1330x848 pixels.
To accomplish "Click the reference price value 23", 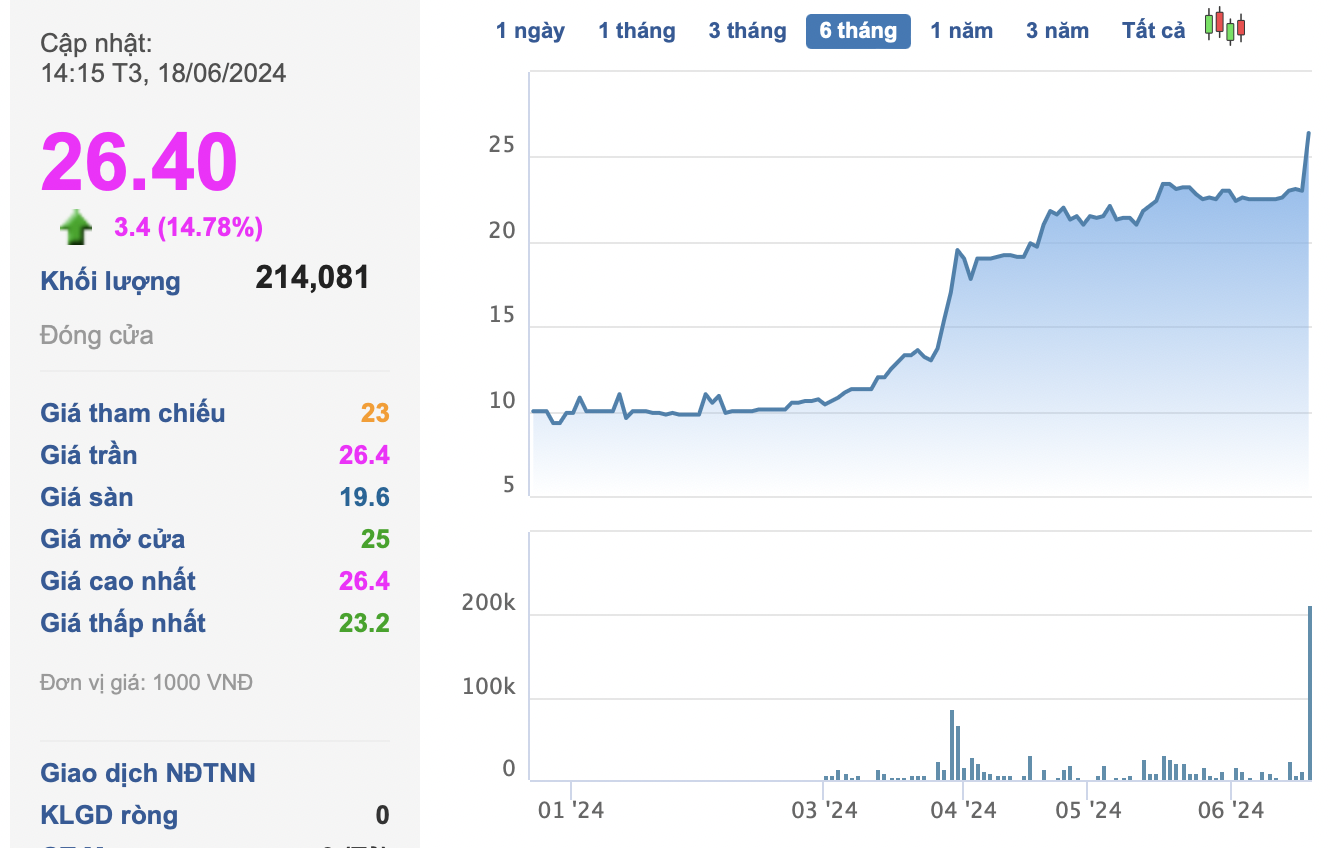I will point(375,413).
